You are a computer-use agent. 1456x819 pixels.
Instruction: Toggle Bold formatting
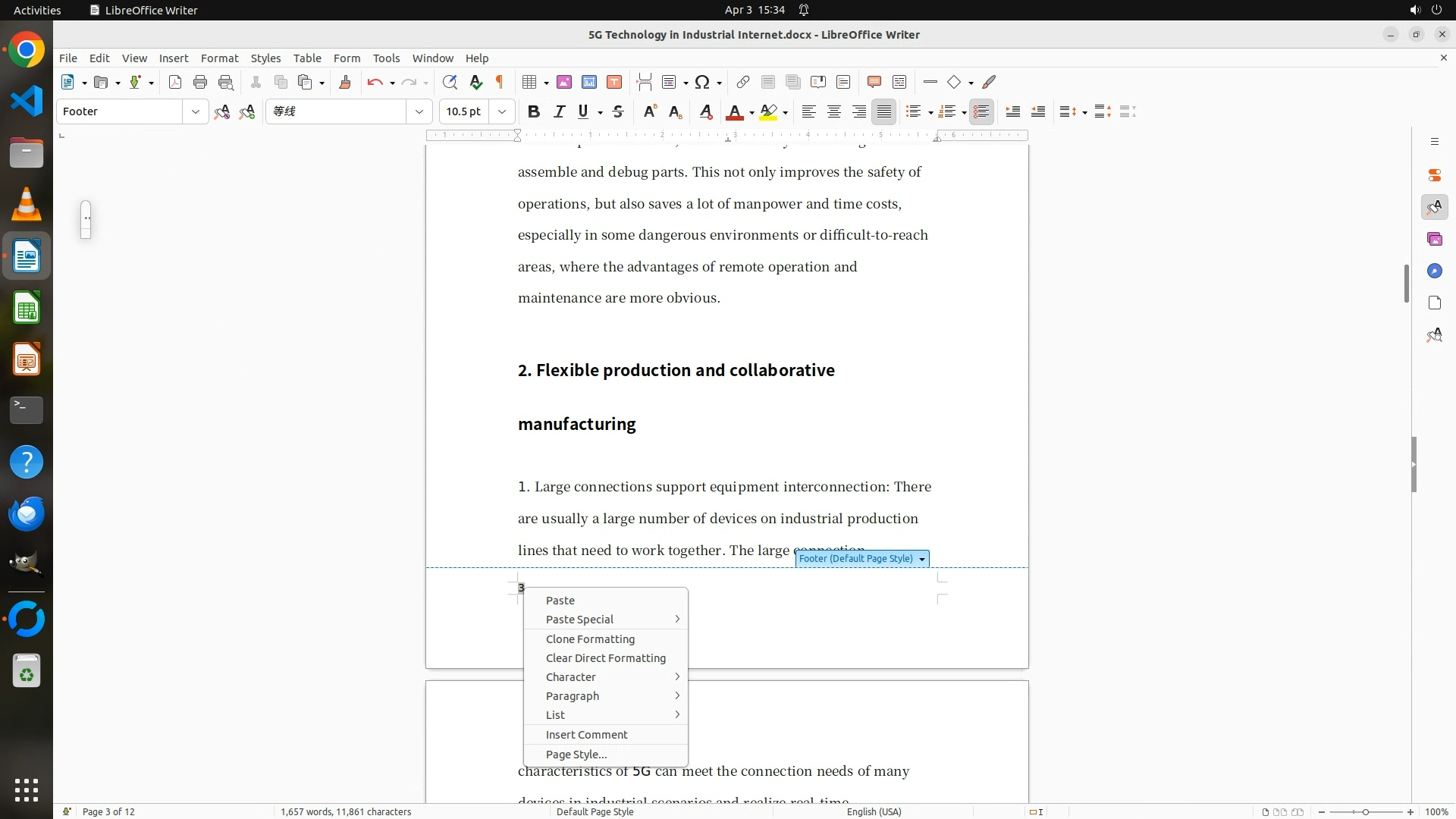(534, 111)
